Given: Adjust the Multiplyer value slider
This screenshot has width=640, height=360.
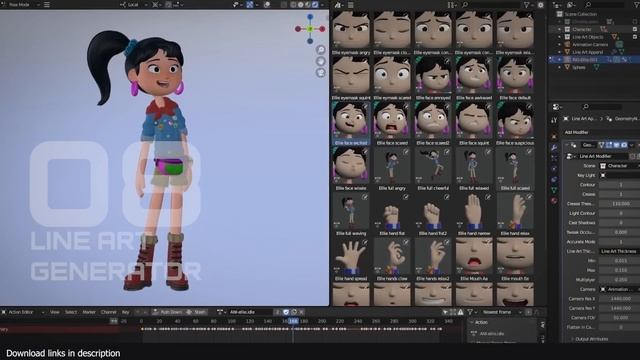Looking at the screenshot, I should (620, 280).
